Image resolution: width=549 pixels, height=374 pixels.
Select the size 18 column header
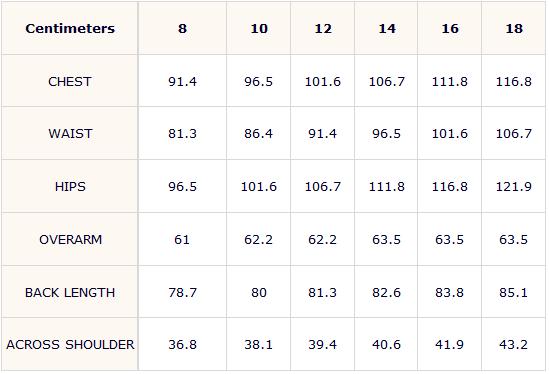click(514, 28)
